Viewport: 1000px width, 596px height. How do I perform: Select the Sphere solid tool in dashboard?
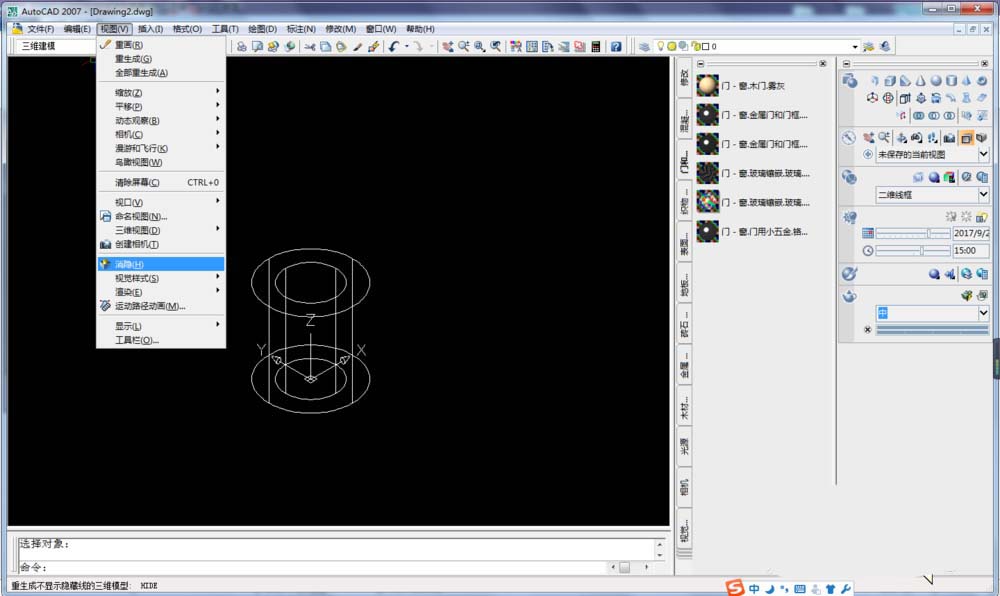pyautogui.click(x=936, y=80)
